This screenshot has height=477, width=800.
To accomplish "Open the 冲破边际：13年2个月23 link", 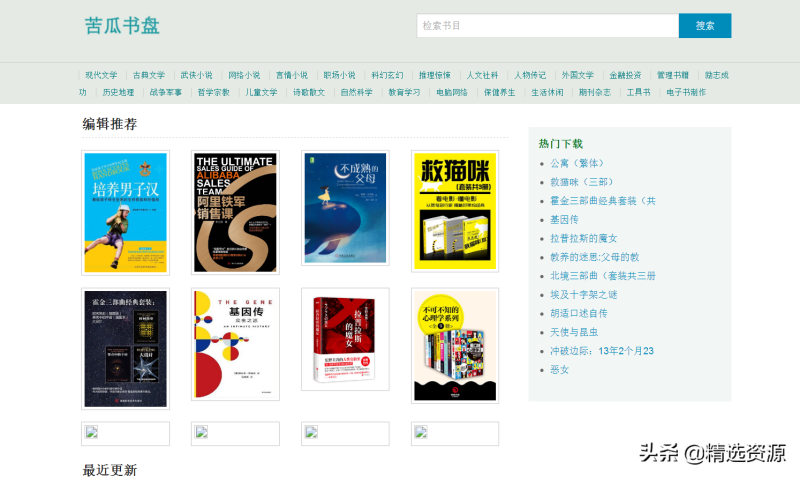I will click(x=602, y=351).
